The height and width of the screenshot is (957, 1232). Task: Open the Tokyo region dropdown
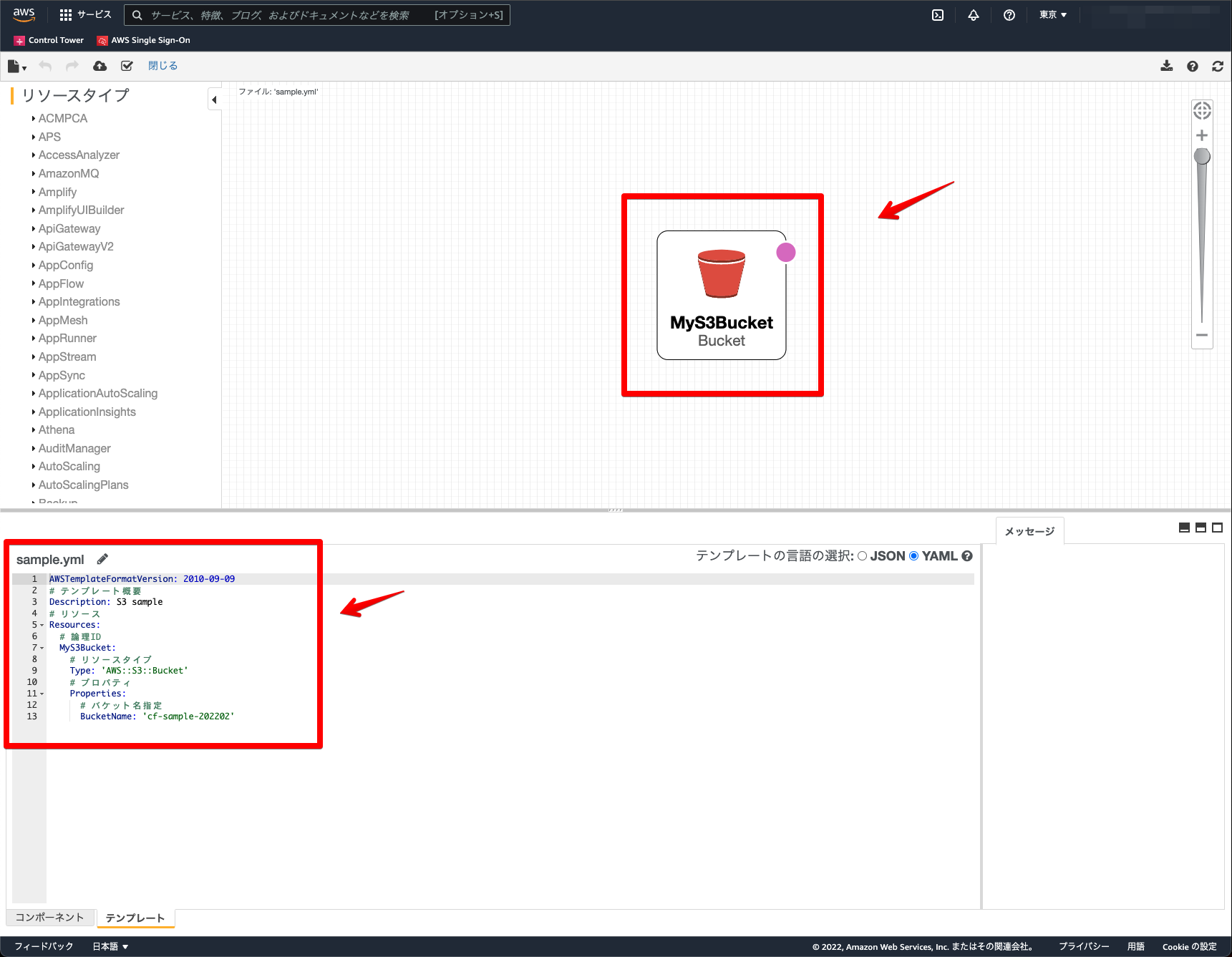1053,14
